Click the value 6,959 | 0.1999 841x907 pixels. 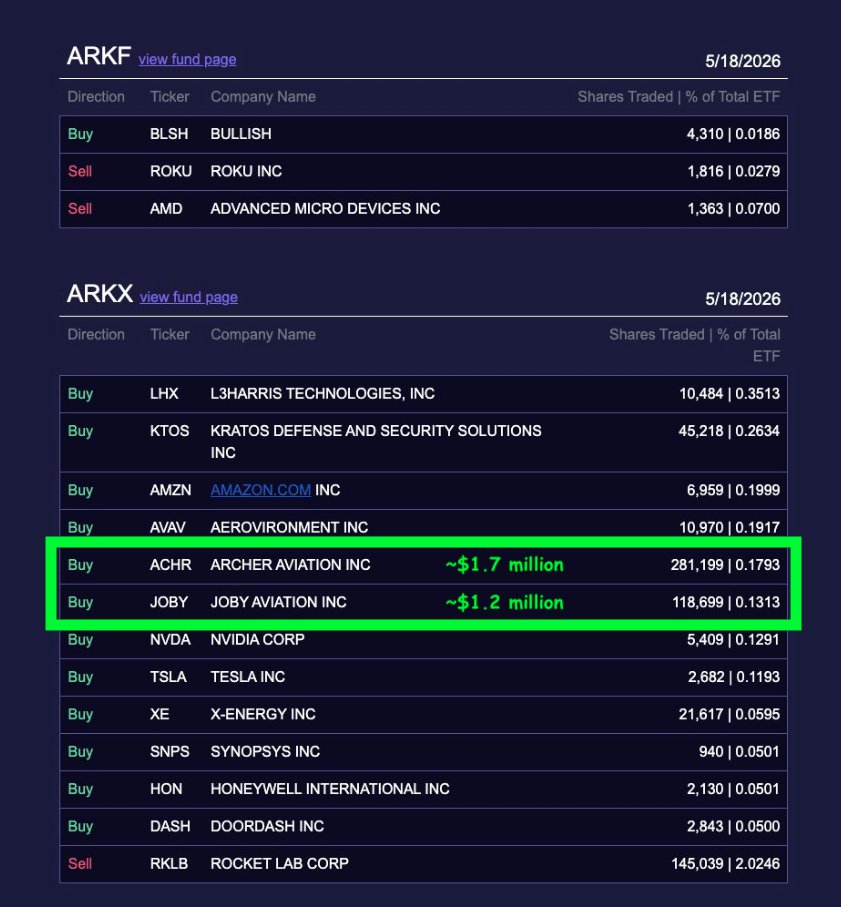[733, 490]
